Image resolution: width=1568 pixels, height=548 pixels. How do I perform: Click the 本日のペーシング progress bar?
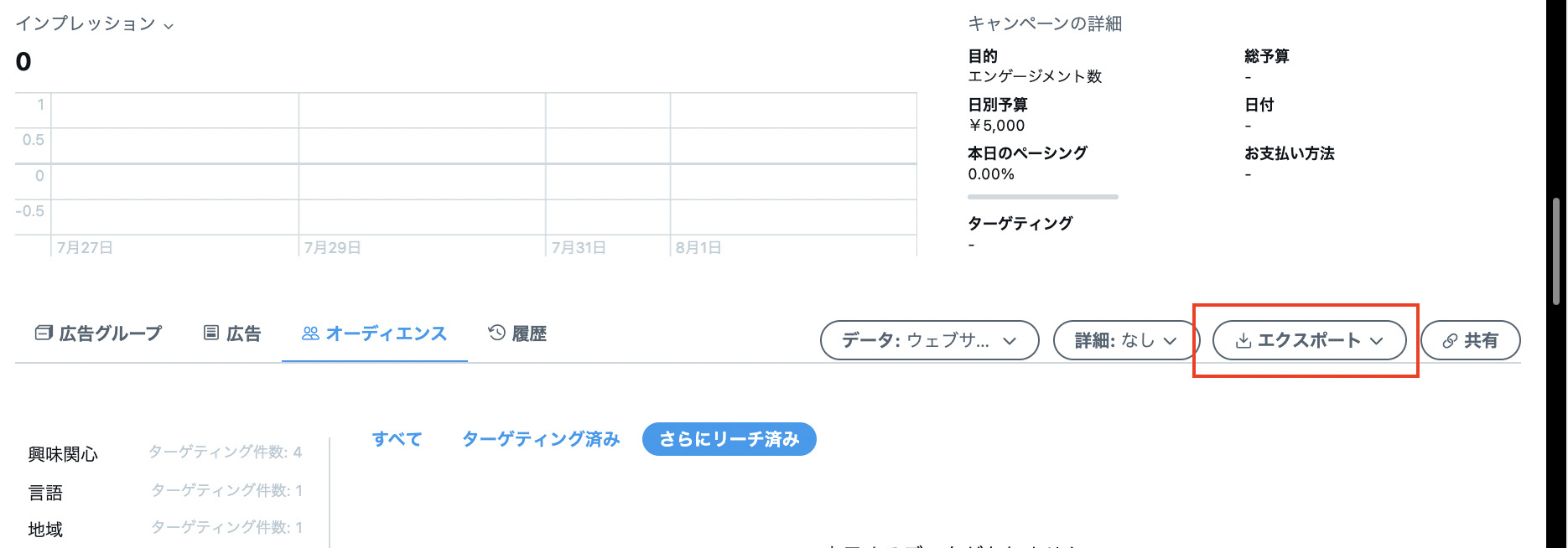tap(1042, 197)
